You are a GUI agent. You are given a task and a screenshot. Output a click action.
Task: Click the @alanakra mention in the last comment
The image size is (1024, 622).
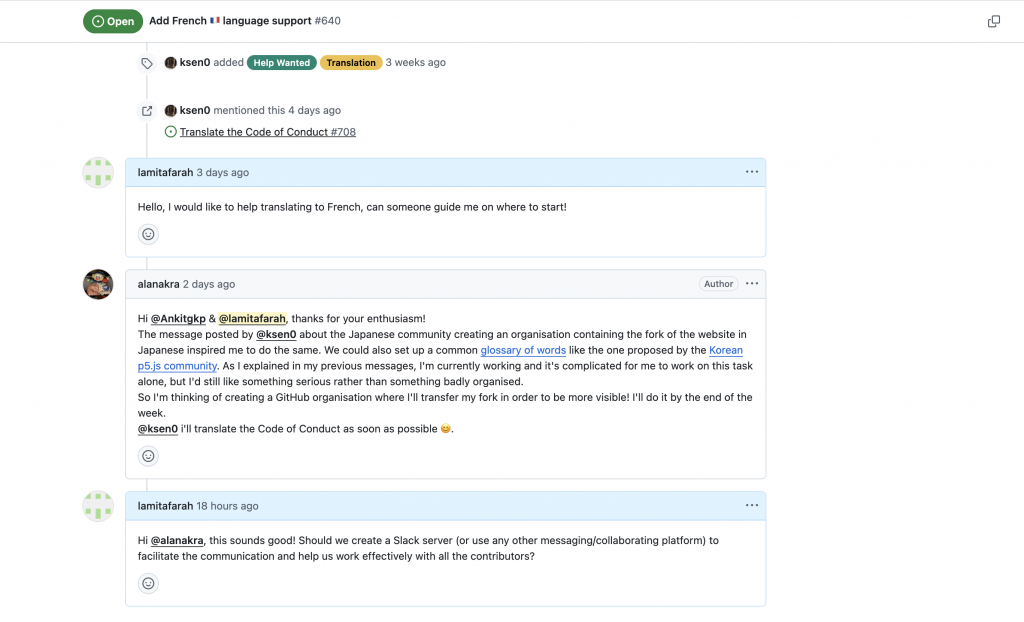(x=177, y=541)
